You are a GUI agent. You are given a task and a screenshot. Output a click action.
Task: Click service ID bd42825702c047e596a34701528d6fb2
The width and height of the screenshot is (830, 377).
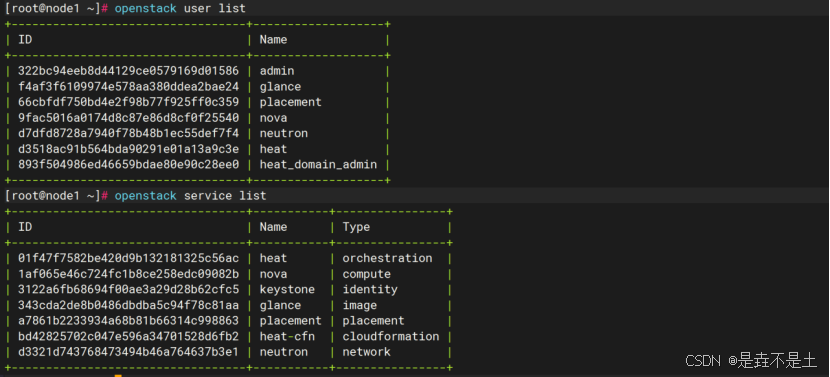point(128,336)
